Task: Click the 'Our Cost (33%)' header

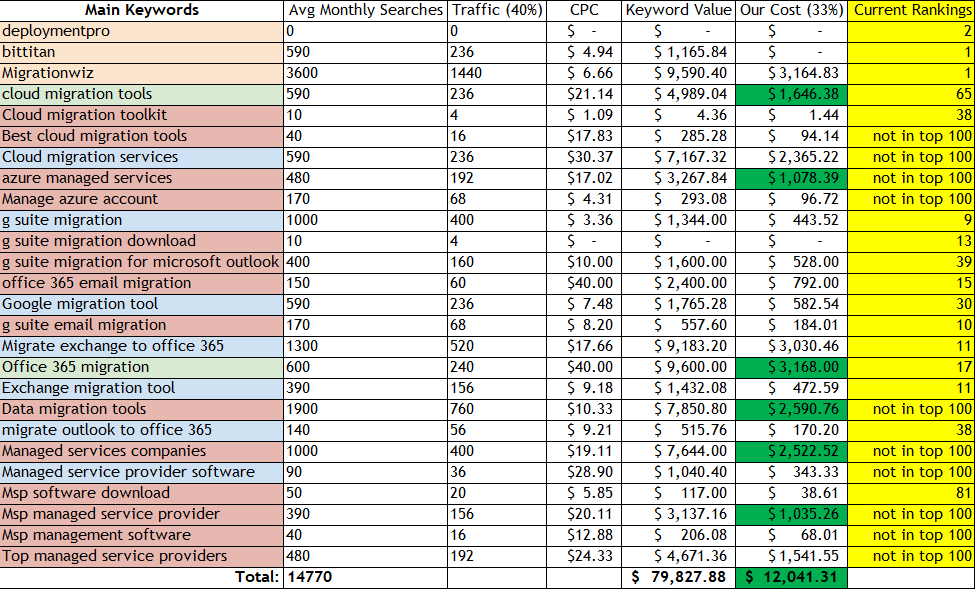Action: (x=791, y=10)
